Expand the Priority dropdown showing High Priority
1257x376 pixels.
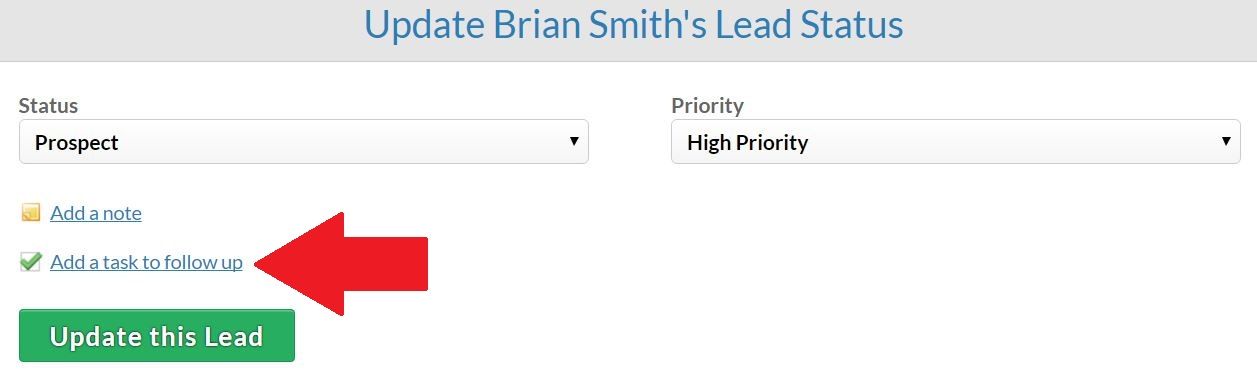click(955, 142)
